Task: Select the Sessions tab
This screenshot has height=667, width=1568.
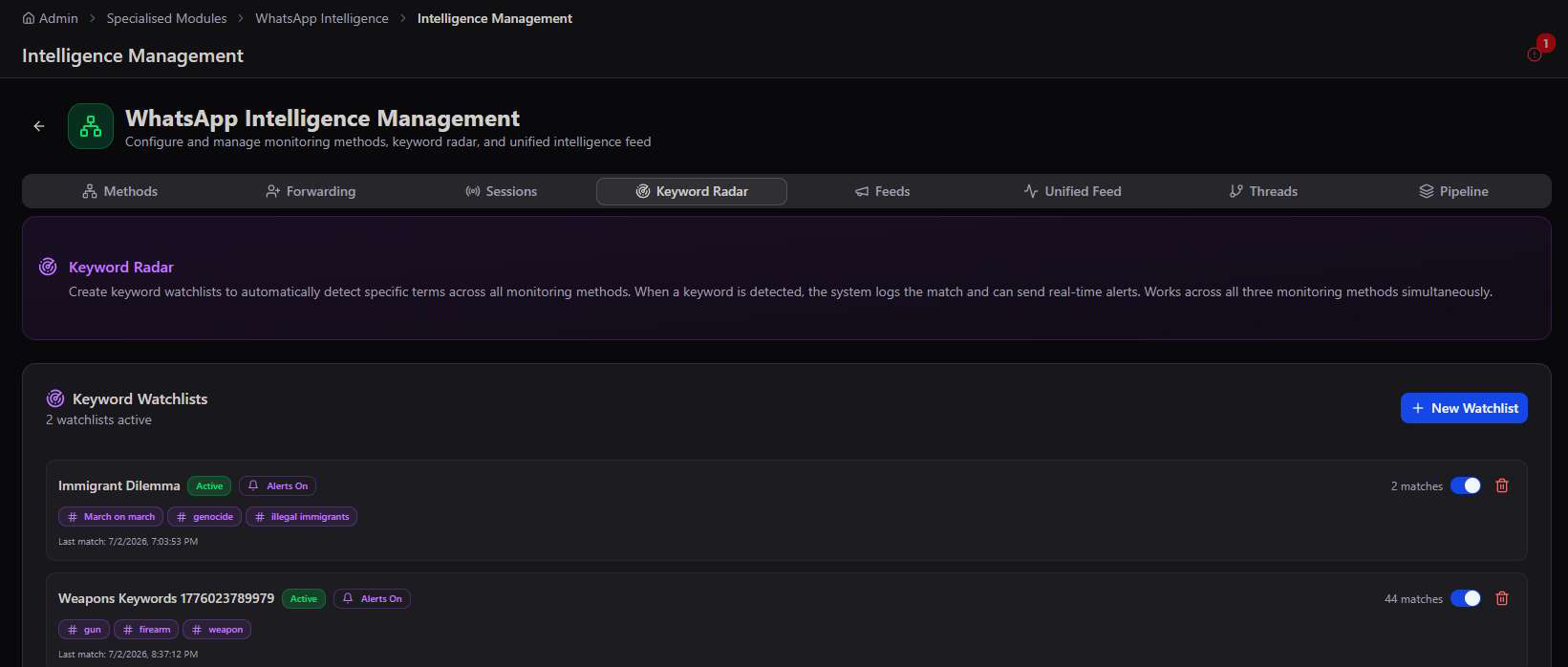Action: [501, 191]
